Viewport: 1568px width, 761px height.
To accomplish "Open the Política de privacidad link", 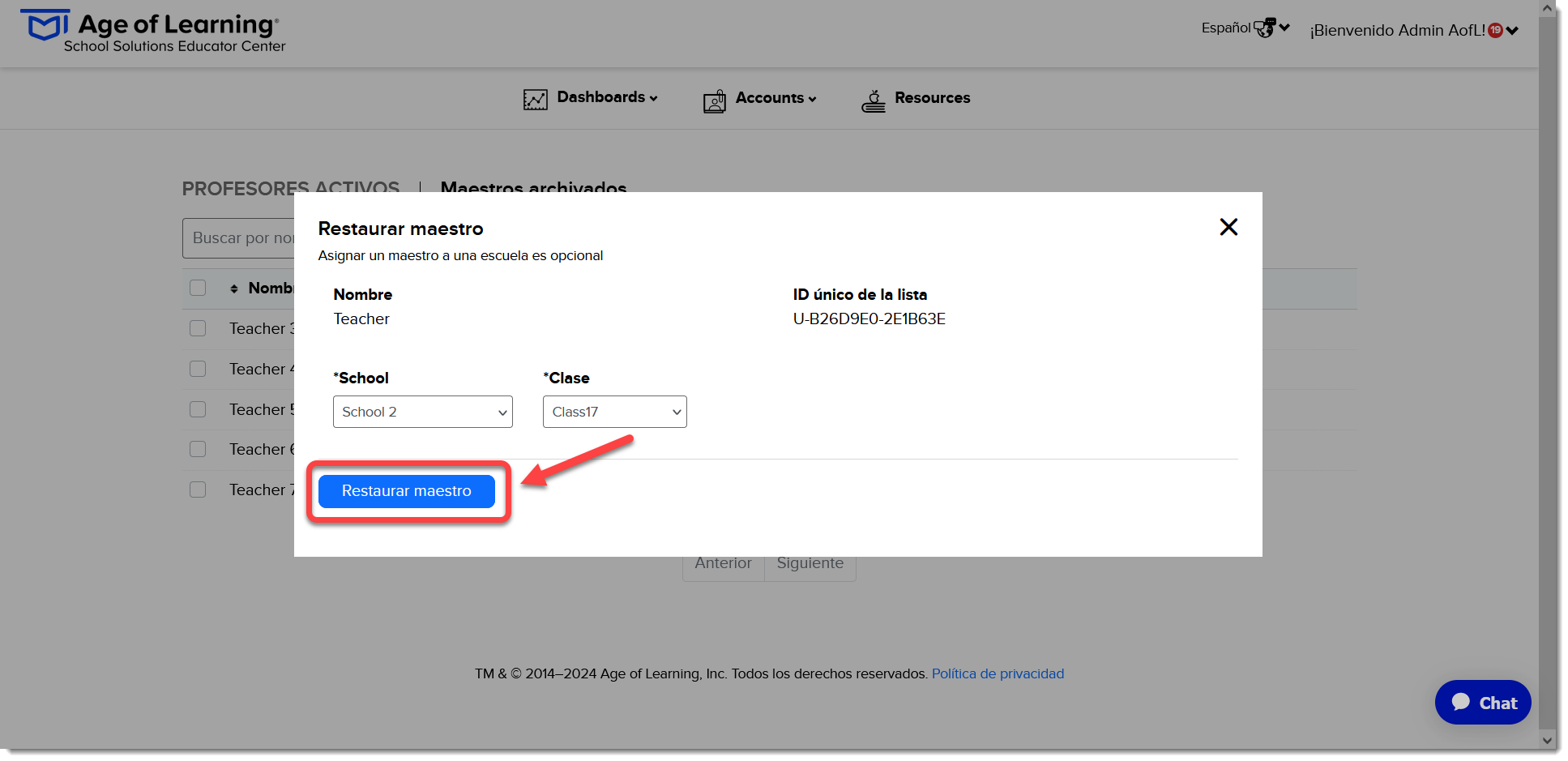I will pyautogui.click(x=998, y=673).
